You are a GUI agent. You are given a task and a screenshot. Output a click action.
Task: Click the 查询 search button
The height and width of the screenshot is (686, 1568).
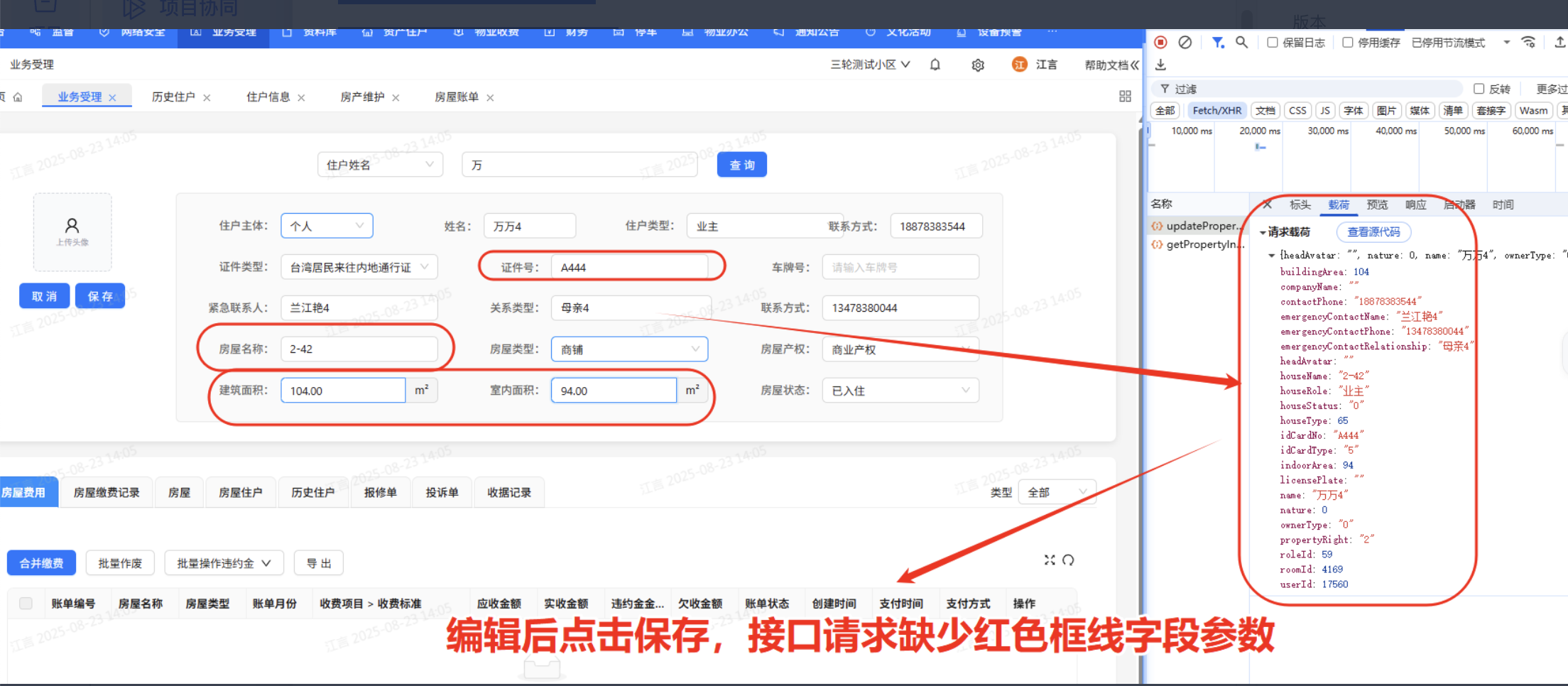click(x=741, y=165)
